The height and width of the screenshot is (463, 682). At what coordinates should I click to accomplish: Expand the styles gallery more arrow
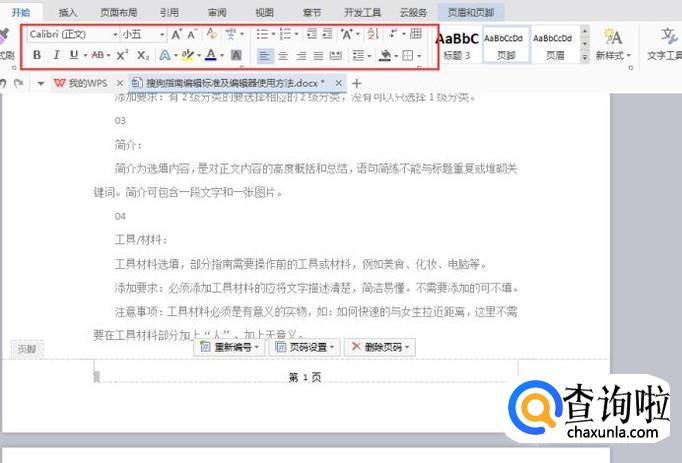(x=585, y=57)
